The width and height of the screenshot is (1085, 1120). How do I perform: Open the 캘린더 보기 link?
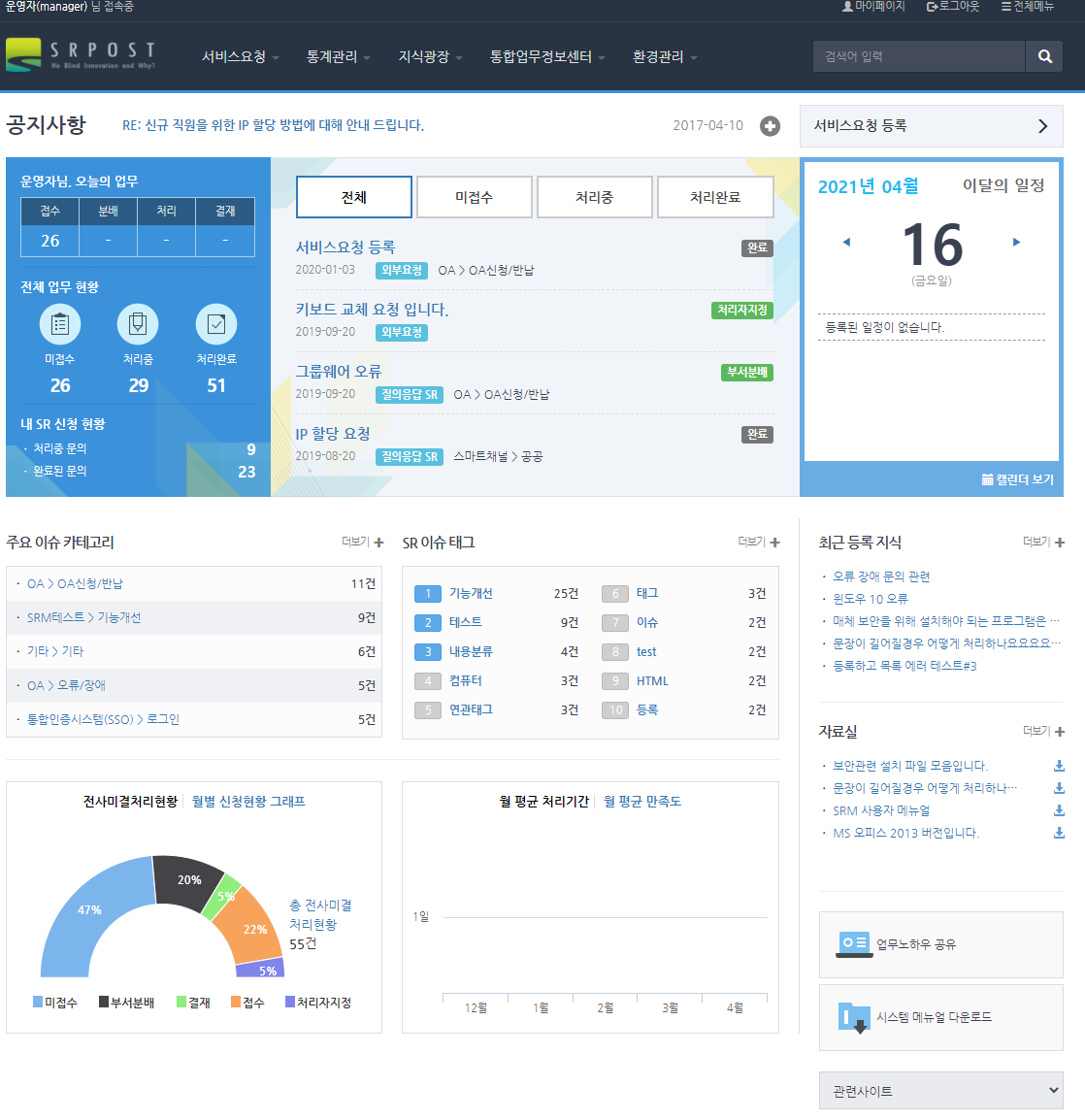coord(1017,479)
